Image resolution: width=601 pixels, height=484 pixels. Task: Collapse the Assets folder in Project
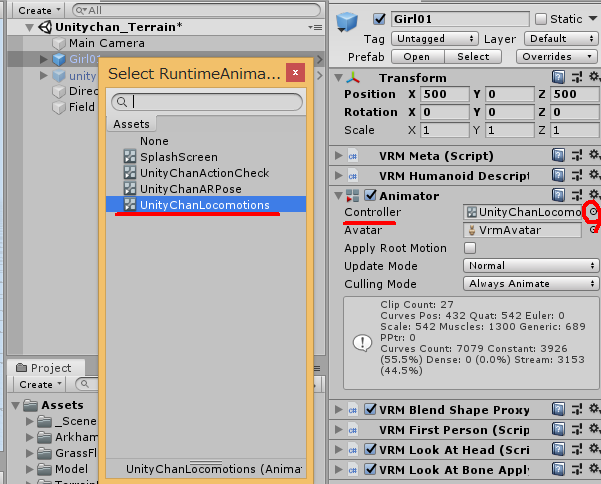[x=15, y=405]
